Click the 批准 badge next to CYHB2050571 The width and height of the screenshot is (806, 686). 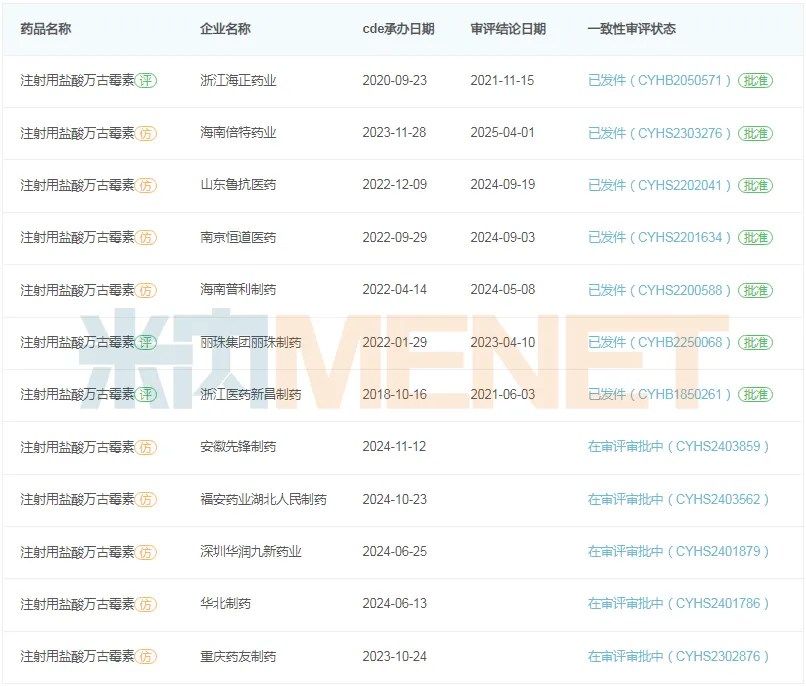(756, 81)
